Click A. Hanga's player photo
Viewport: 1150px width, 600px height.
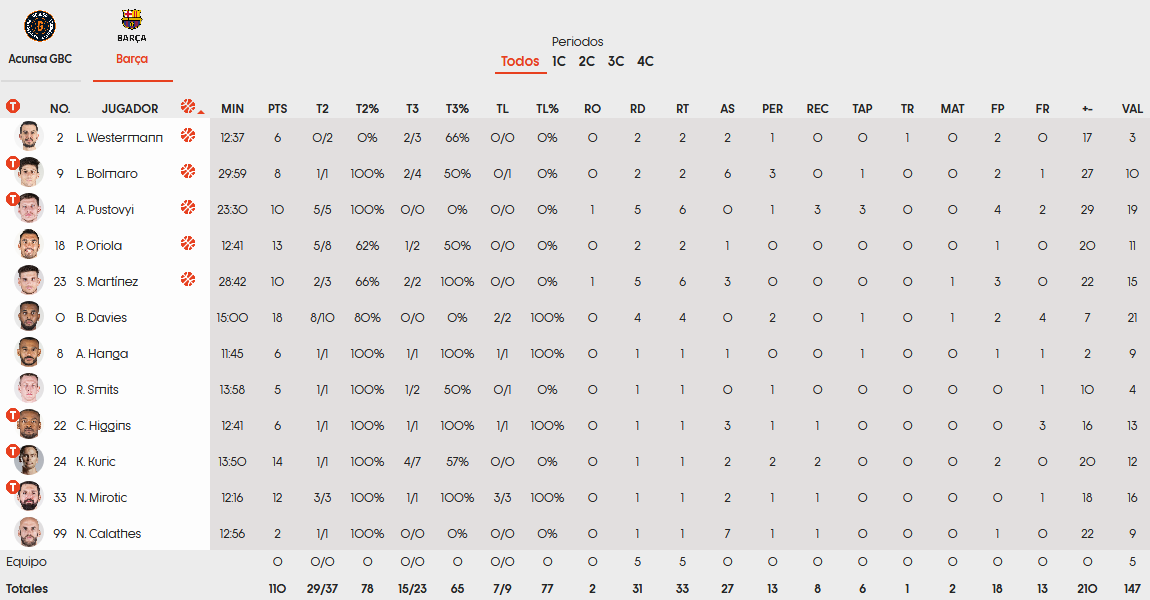point(29,353)
